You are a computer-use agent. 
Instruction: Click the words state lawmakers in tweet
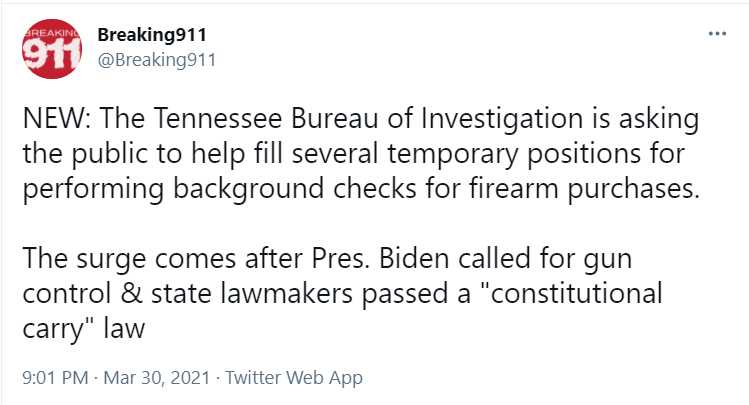pyautogui.click(x=252, y=294)
